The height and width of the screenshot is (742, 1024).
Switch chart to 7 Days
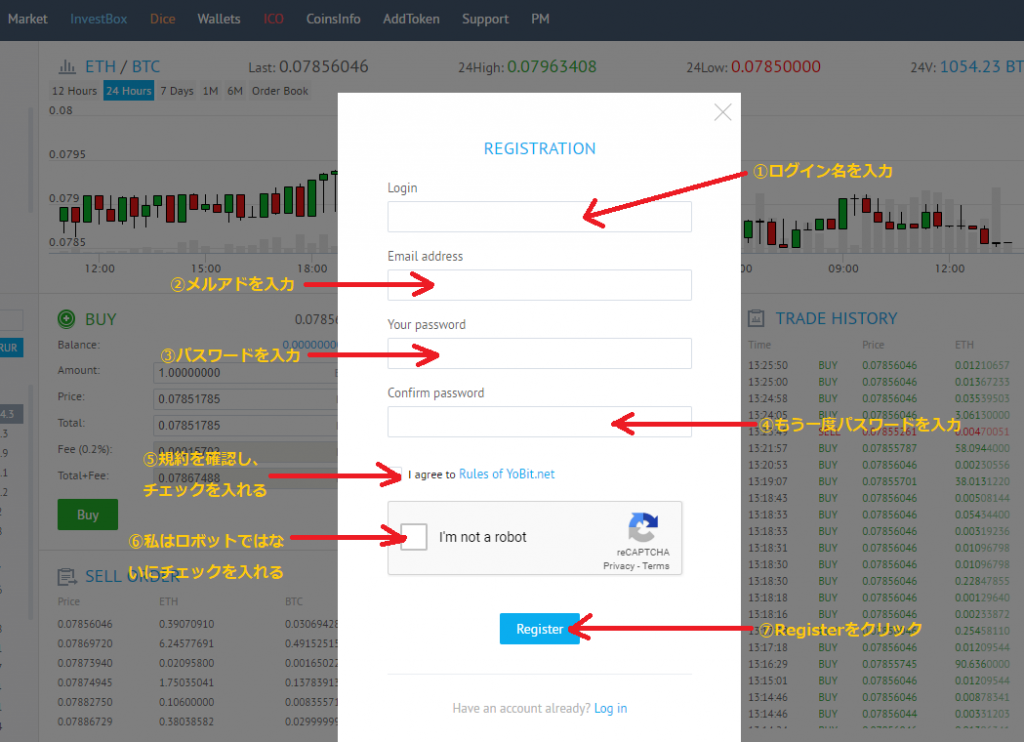[177, 91]
